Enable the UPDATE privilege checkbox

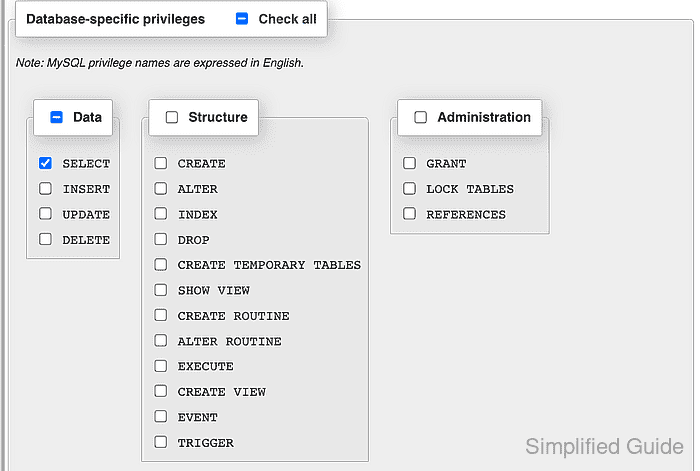coord(45,213)
